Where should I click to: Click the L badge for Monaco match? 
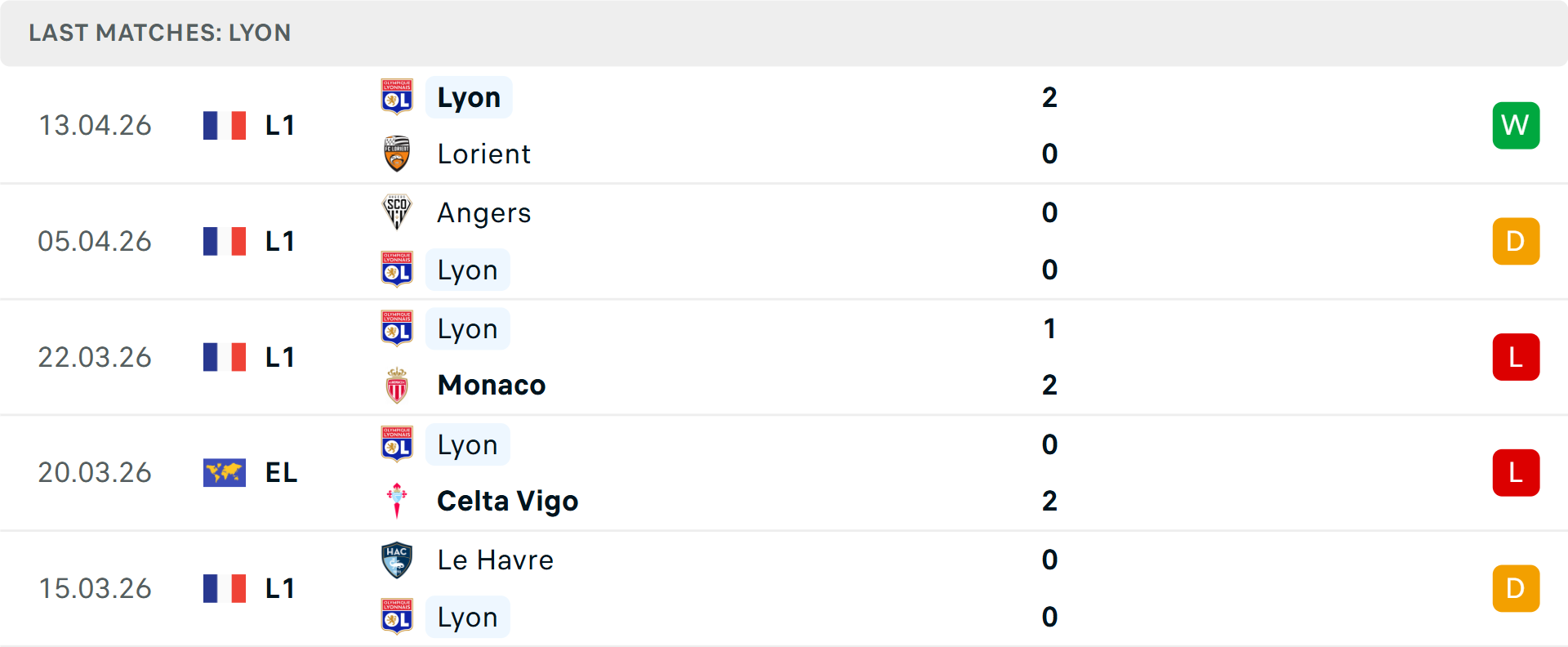click(1516, 357)
